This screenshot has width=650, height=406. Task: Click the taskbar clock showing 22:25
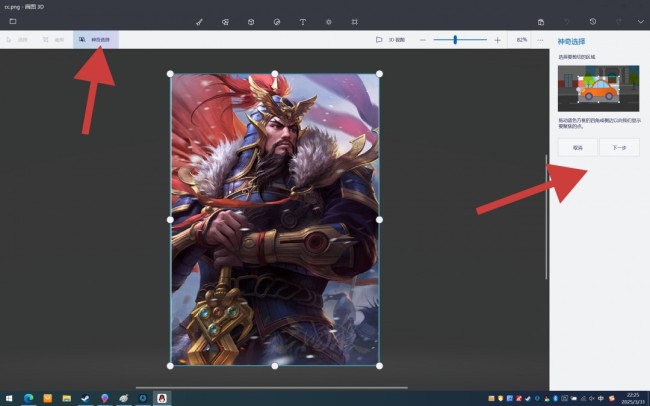coord(633,399)
